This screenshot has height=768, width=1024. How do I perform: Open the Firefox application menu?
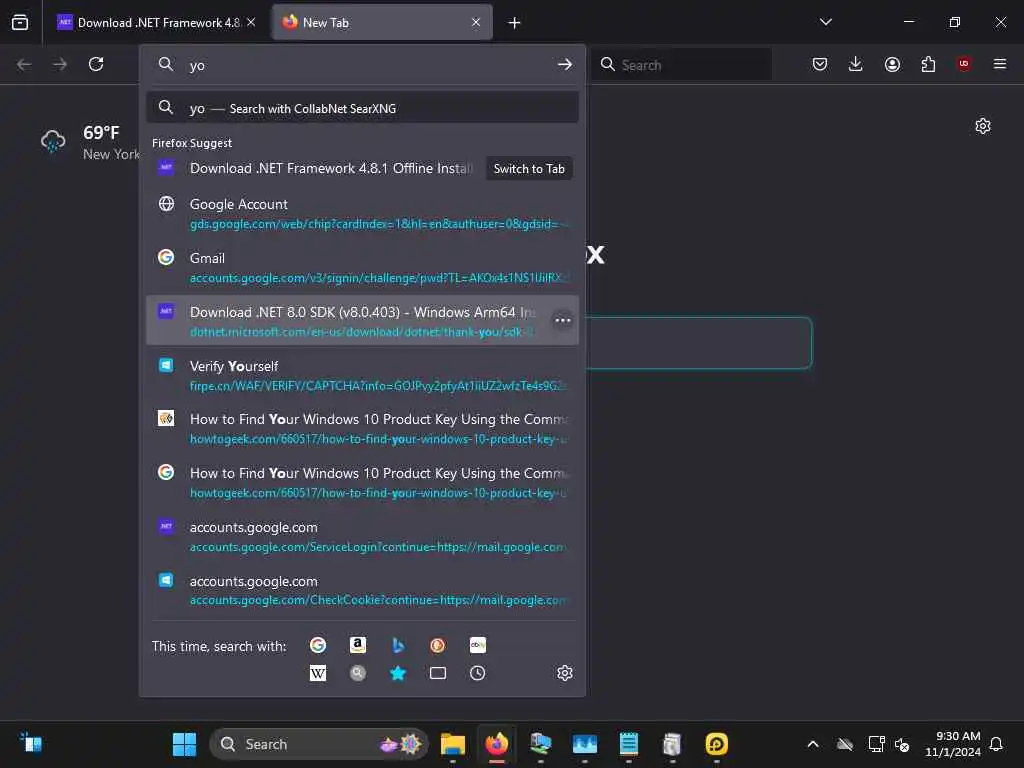pyautogui.click(x=1000, y=64)
